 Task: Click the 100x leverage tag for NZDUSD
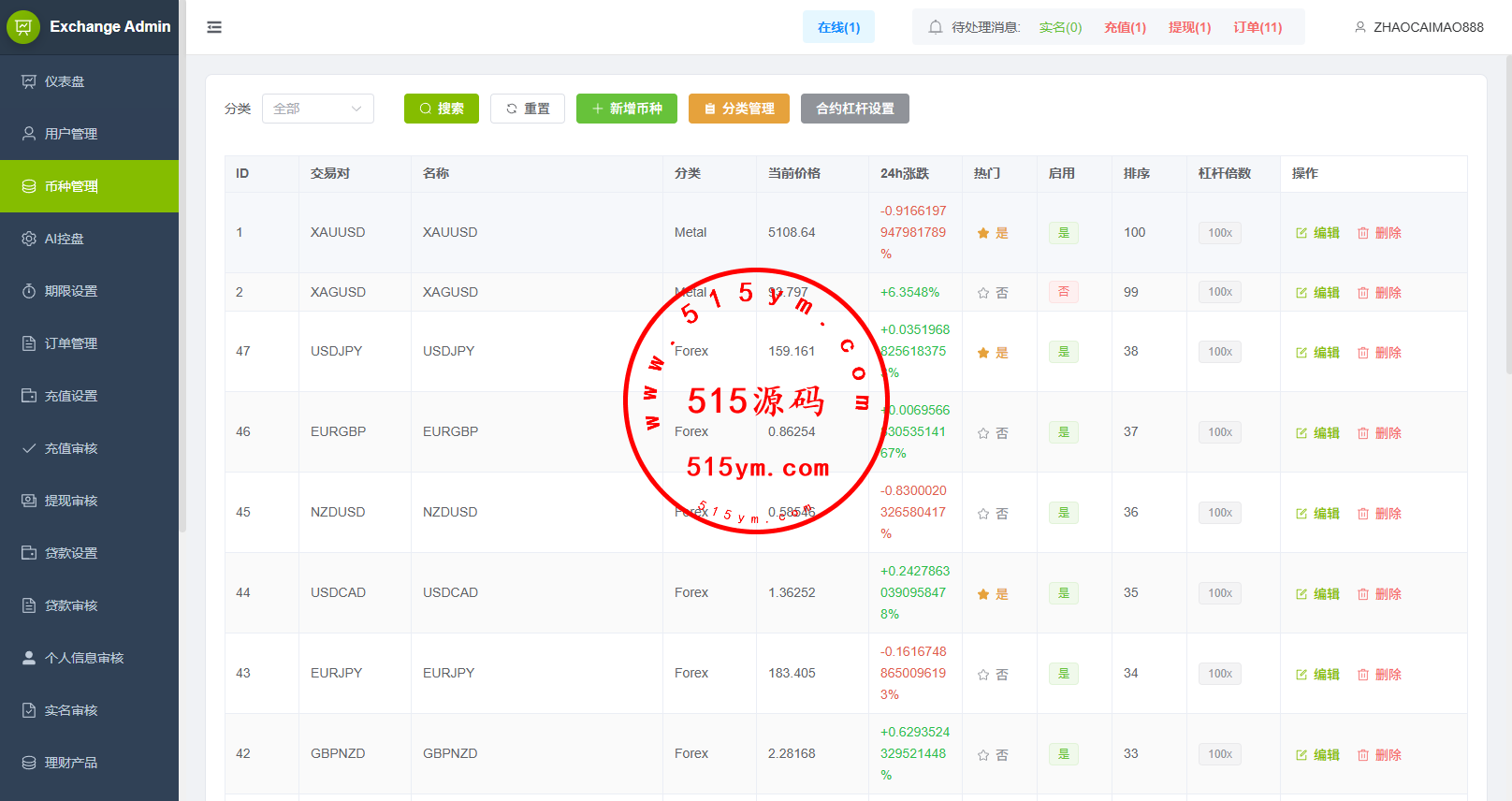1219,513
